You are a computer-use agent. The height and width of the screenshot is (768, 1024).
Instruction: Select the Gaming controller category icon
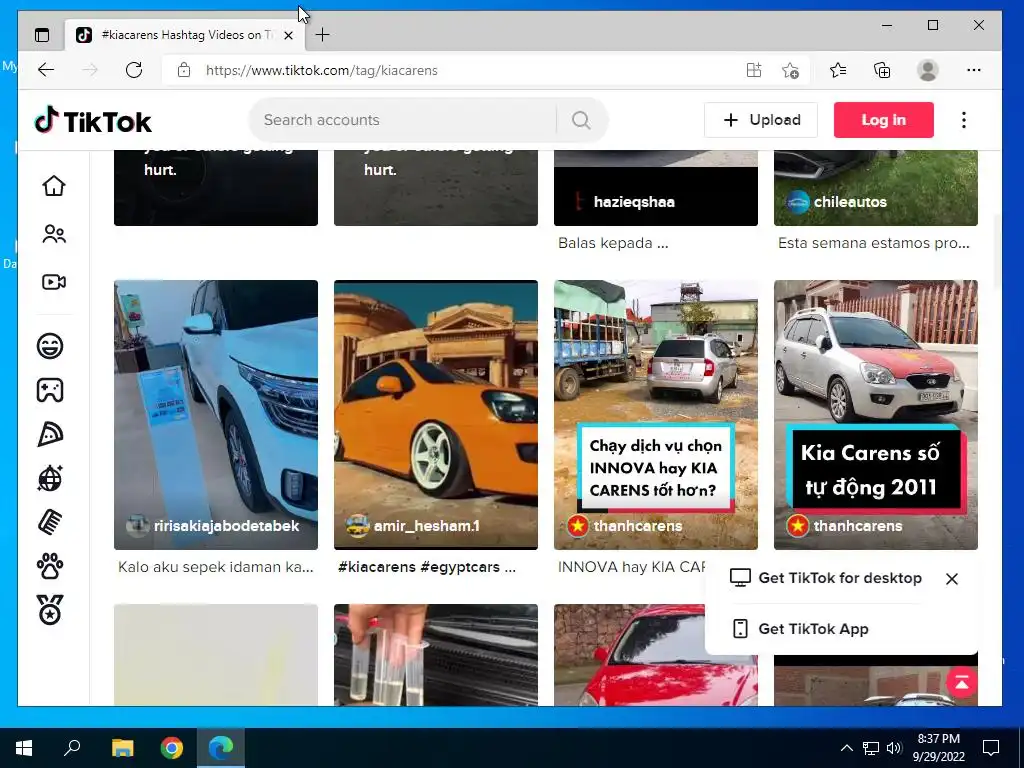[50, 390]
